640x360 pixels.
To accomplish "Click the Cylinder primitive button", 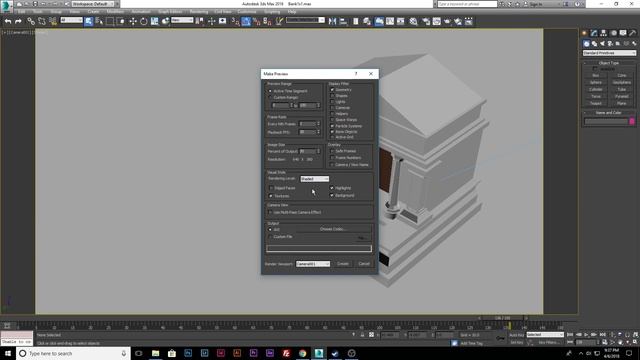I will coord(596,89).
